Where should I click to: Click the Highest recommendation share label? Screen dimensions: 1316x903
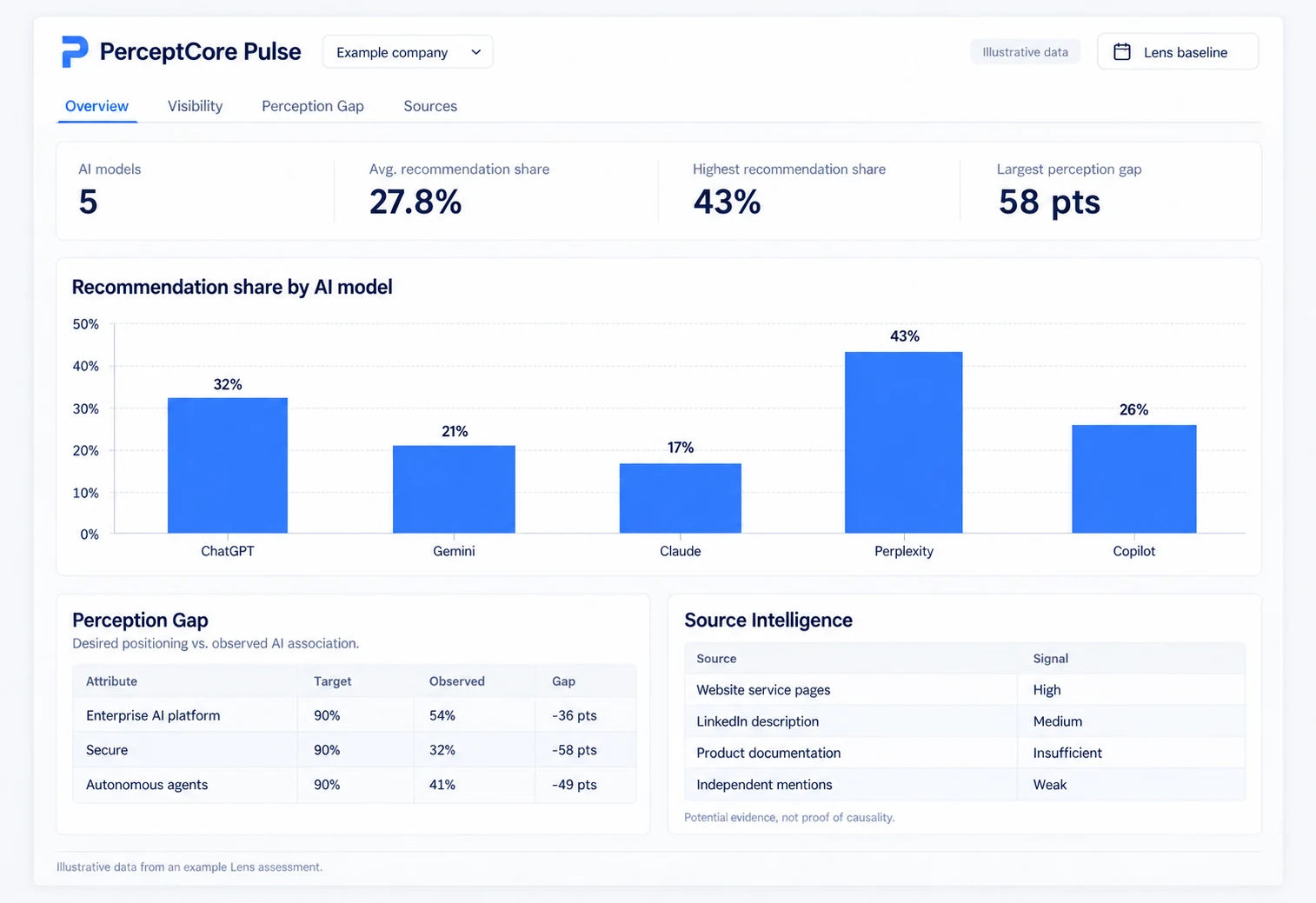tap(789, 169)
